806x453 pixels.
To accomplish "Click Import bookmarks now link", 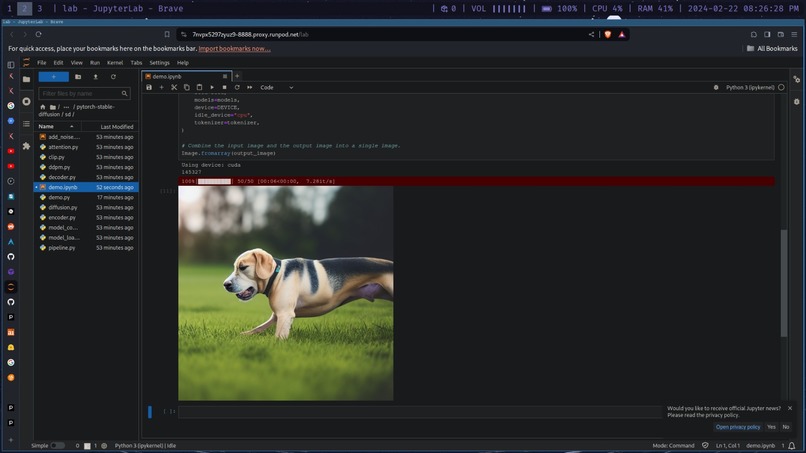I will [234, 49].
